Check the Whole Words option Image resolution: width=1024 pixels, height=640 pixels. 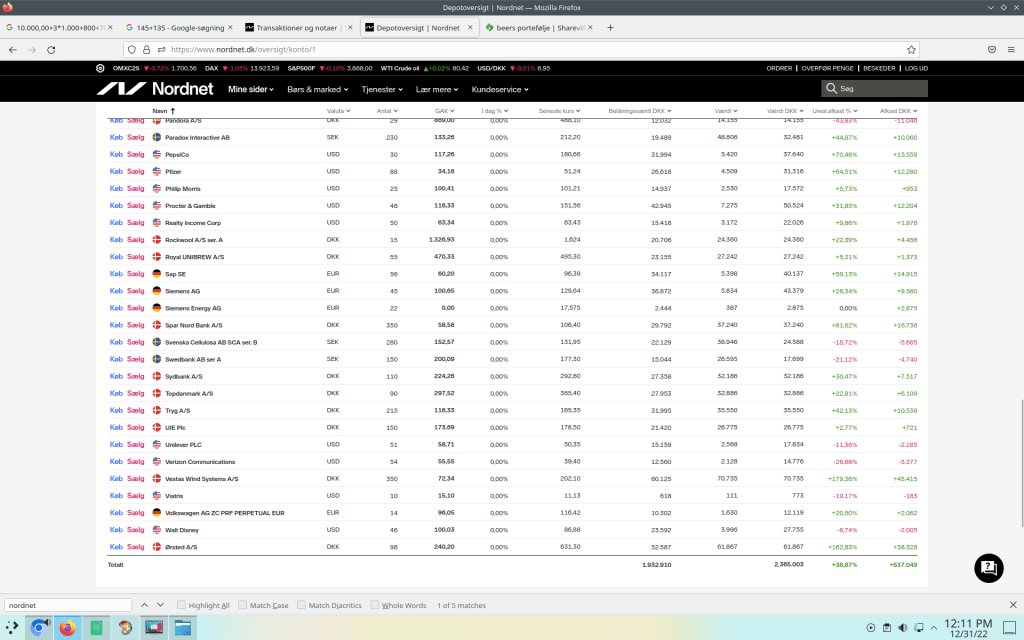pos(375,605)
